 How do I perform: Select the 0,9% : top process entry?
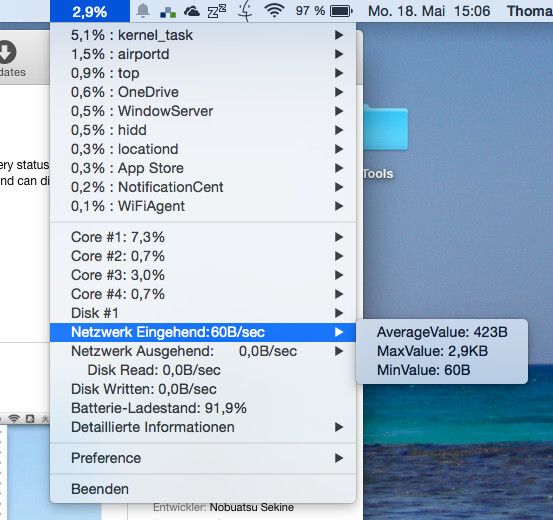tap(203, 73)
